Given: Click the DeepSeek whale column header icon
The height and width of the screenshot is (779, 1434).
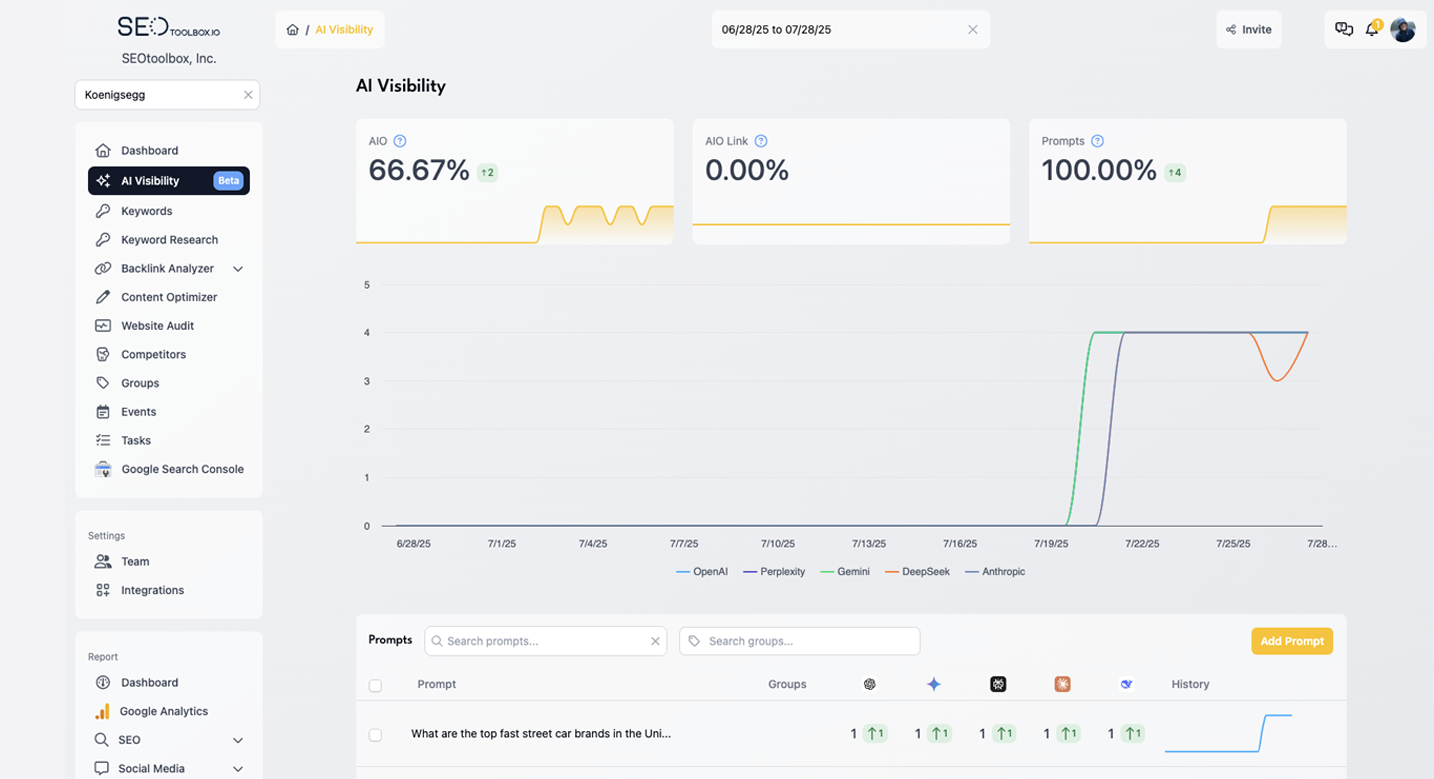Looking at the screenshot, I should pos(1126,684).
